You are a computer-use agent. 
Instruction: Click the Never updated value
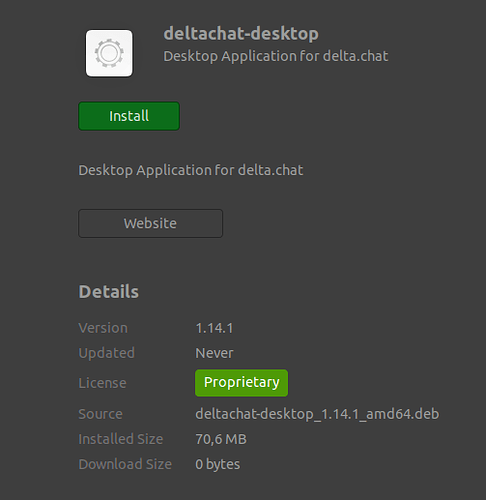coord(214,353)
